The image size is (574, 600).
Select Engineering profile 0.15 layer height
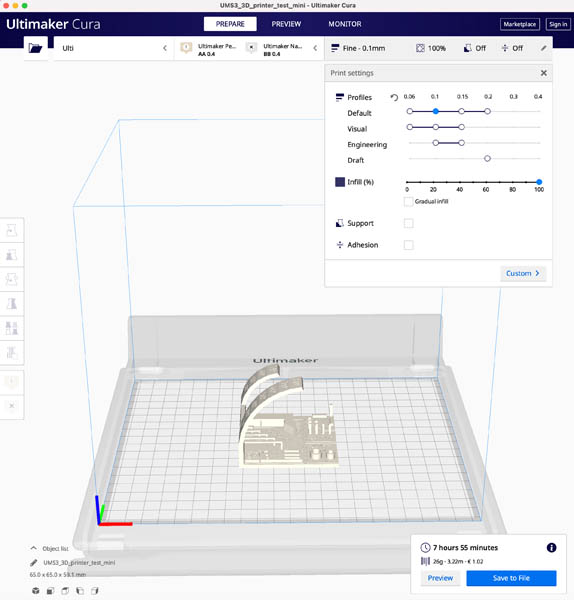[x=461, y=143]
